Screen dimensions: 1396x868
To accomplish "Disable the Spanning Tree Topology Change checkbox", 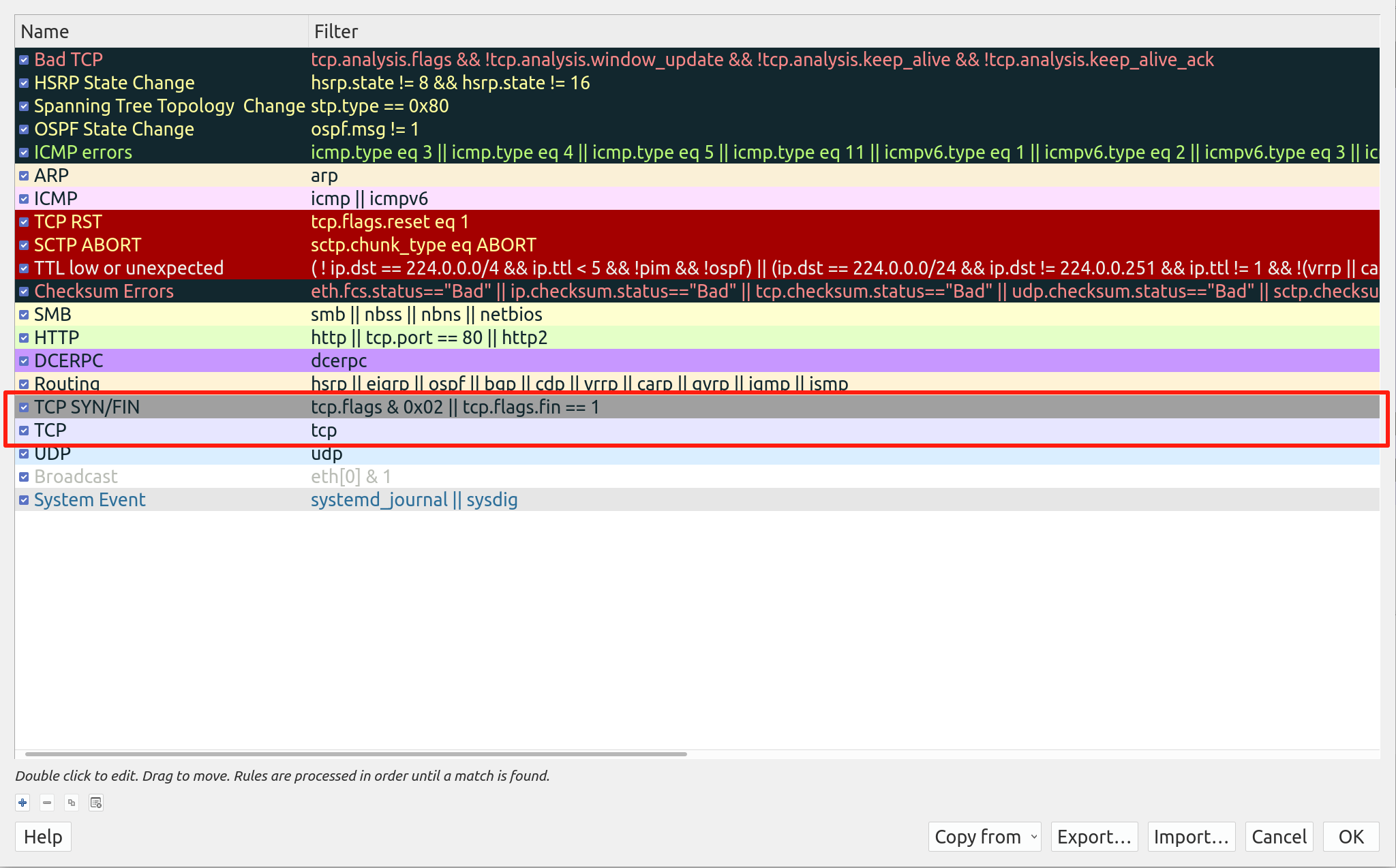I will coord(24,106).
